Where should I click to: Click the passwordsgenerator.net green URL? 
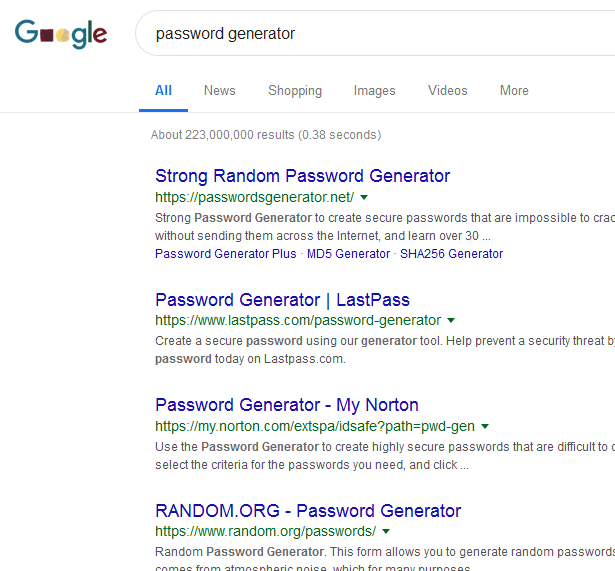tap(255, 197)
